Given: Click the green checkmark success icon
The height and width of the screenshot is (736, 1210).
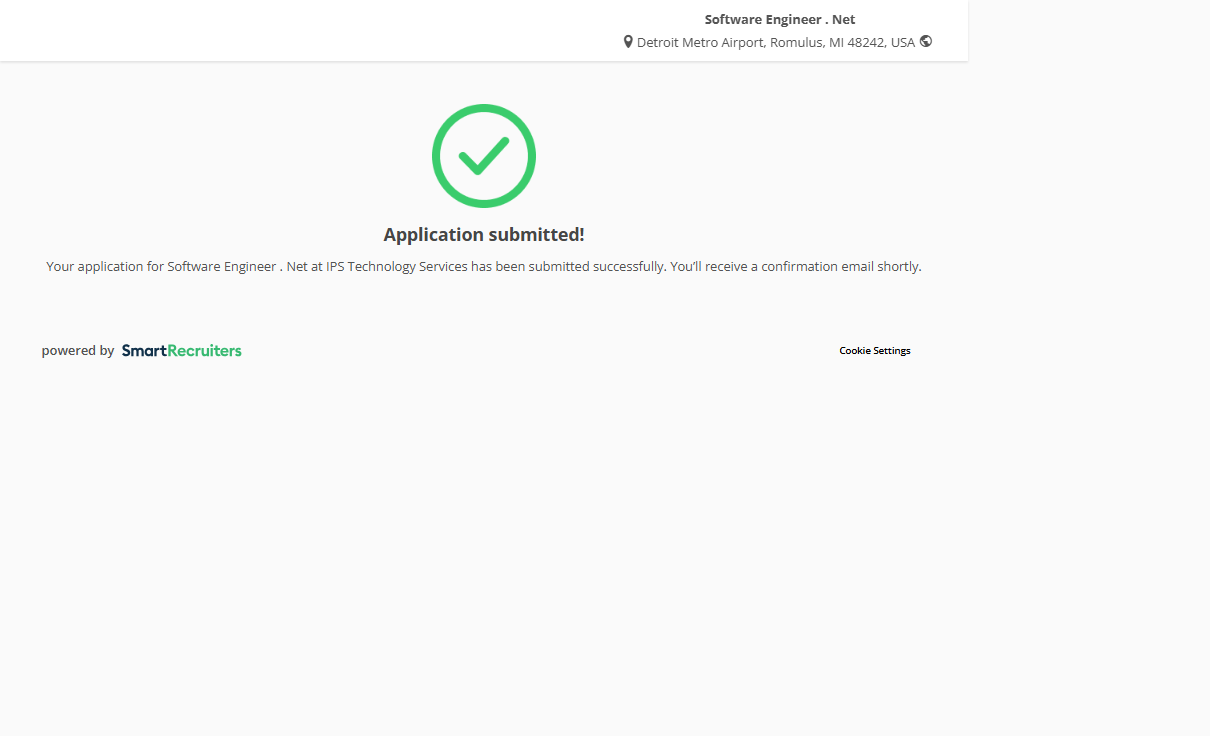Looking at the screenshot, I should click(484, 156).
